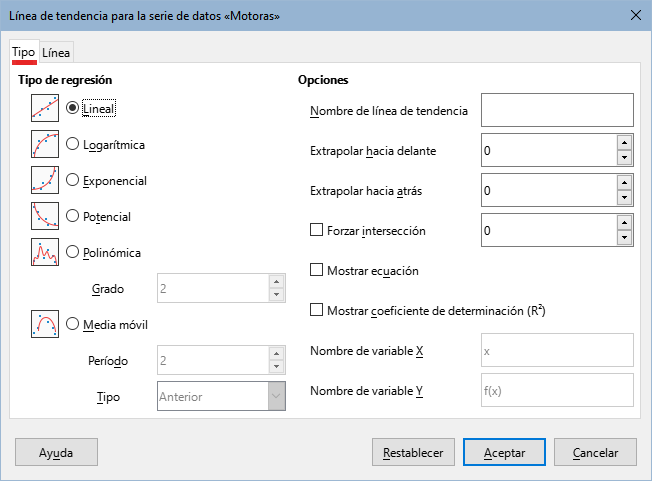652x481 pixels.
Task: Click the Potencial regression curve icon
Action: pos(45,216)
